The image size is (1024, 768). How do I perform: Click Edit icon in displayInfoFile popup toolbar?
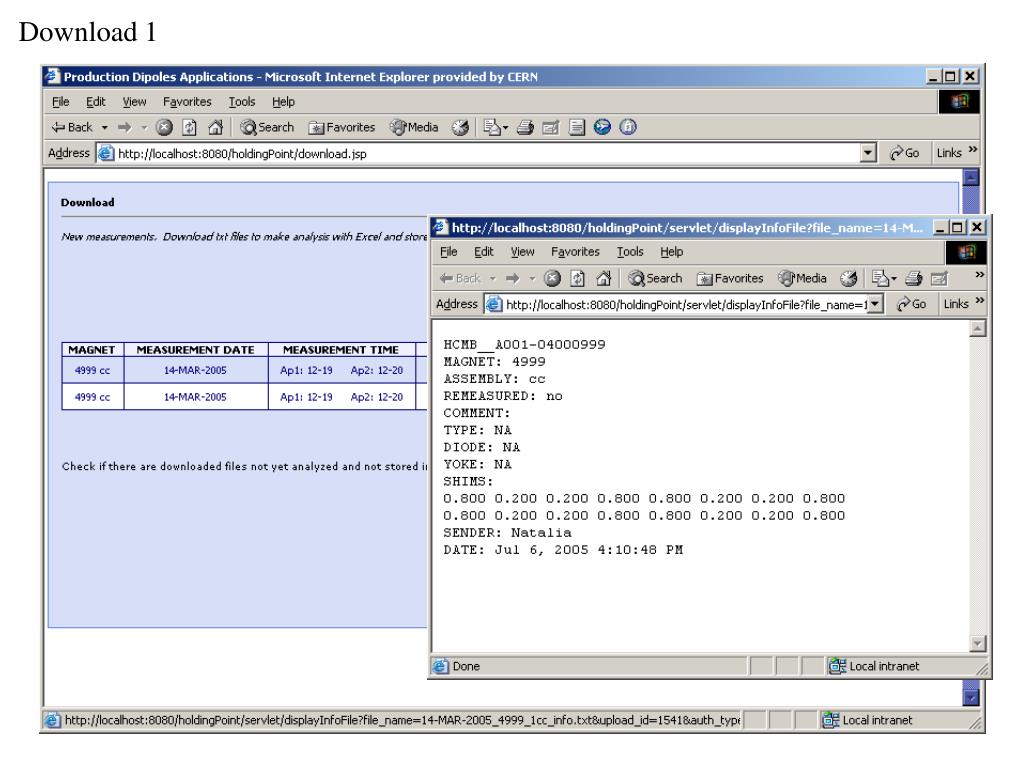click(939, 278)
